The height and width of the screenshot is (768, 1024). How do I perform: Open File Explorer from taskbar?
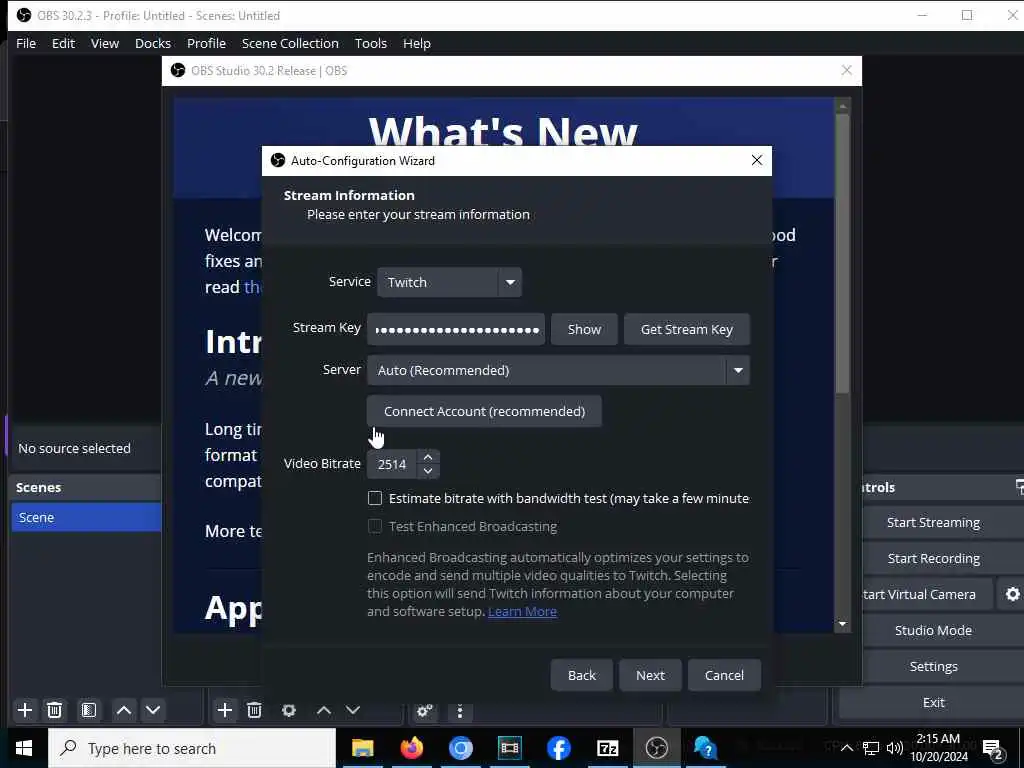(362, 748)
